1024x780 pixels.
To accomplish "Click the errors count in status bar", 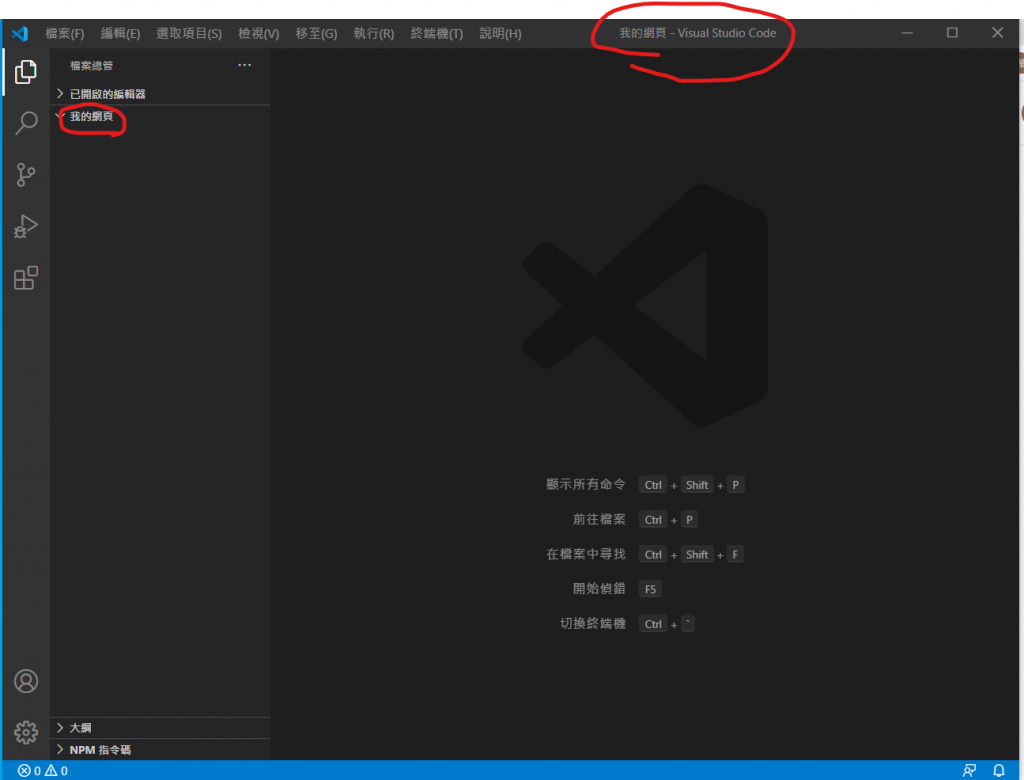I will [x=29, y=771].
